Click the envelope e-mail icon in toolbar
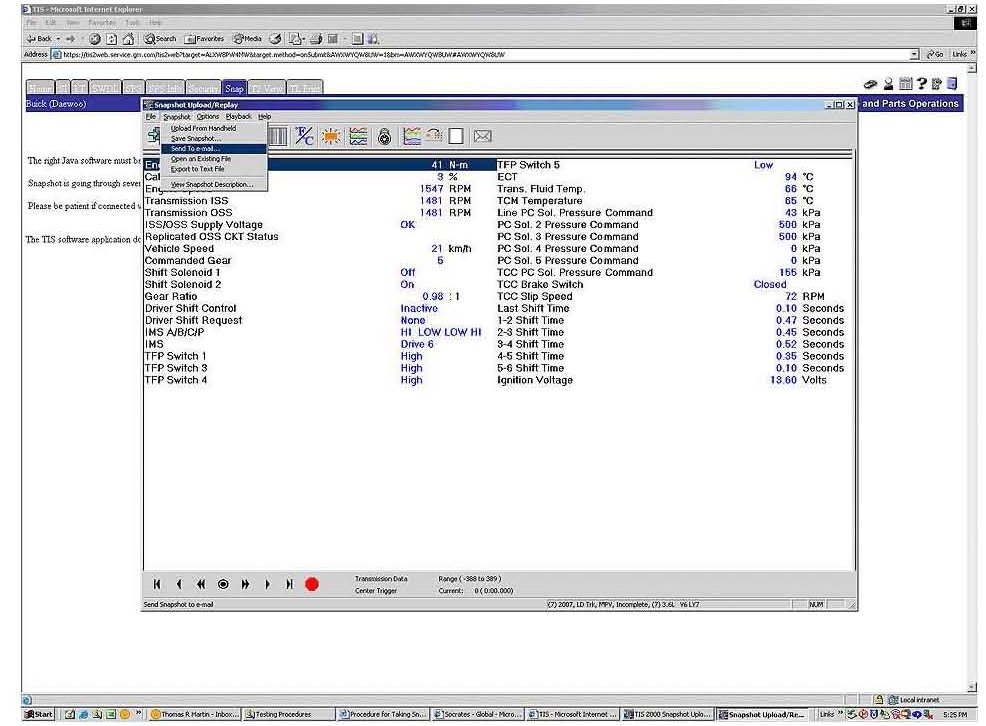986x726 pixels. (483, 137)
